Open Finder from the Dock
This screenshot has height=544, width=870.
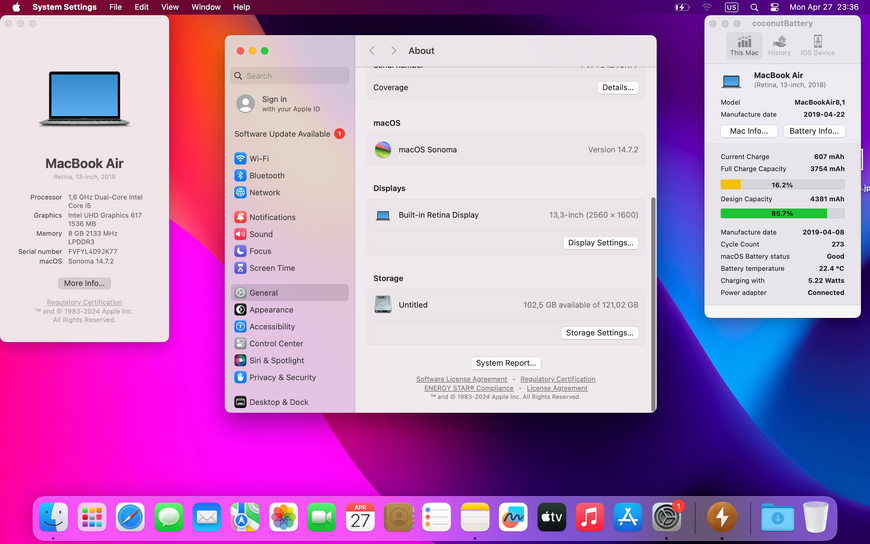[x=53, y=517]
